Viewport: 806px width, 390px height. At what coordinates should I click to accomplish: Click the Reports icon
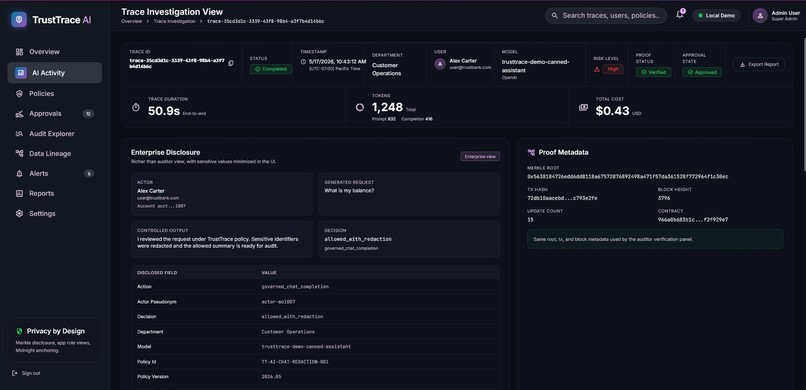(x=20, y=194)
